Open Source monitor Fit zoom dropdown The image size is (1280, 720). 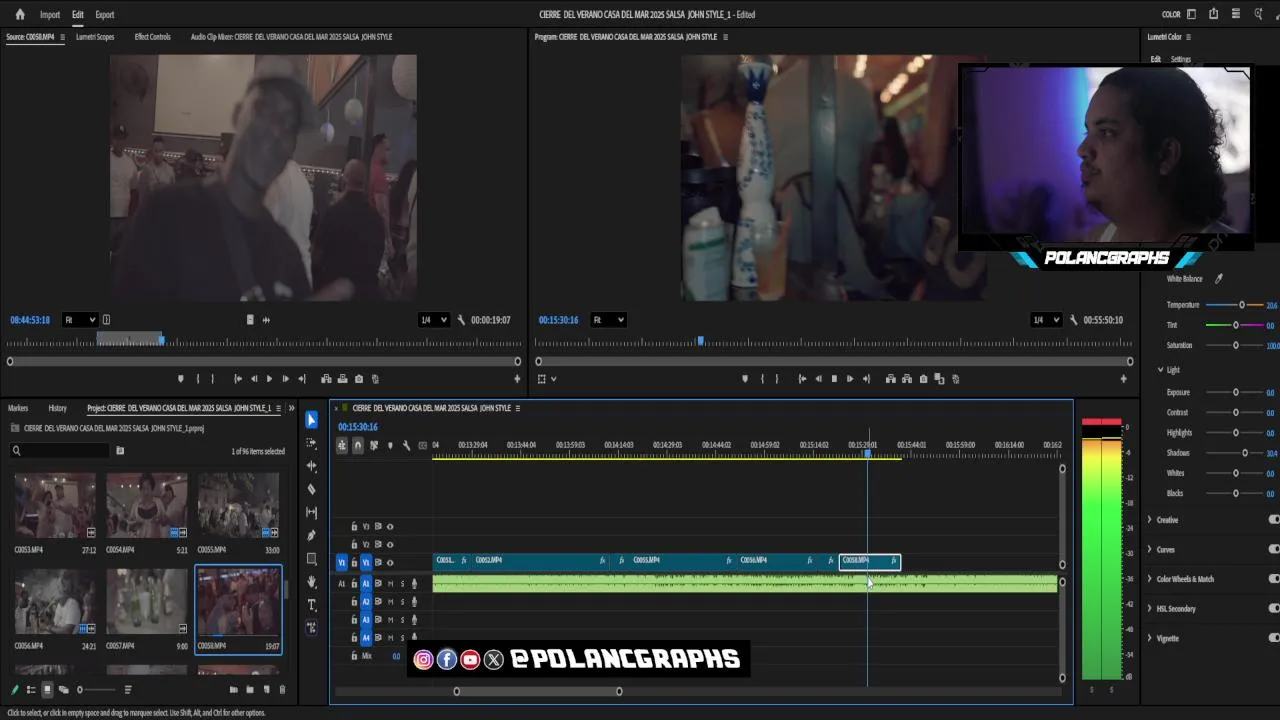[x=79, y=320]
